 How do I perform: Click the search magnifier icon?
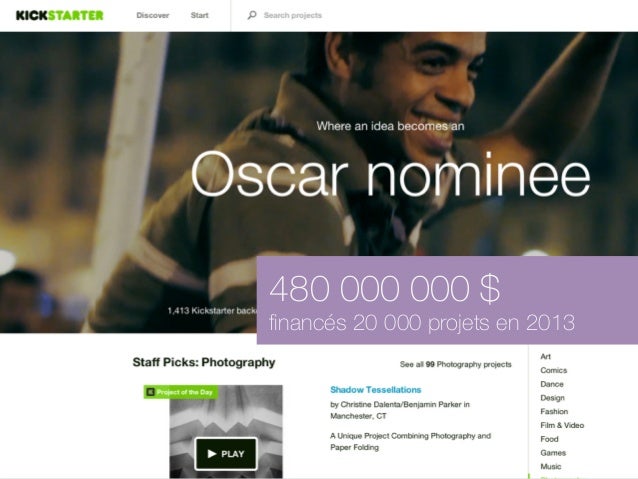coord(252,15)
